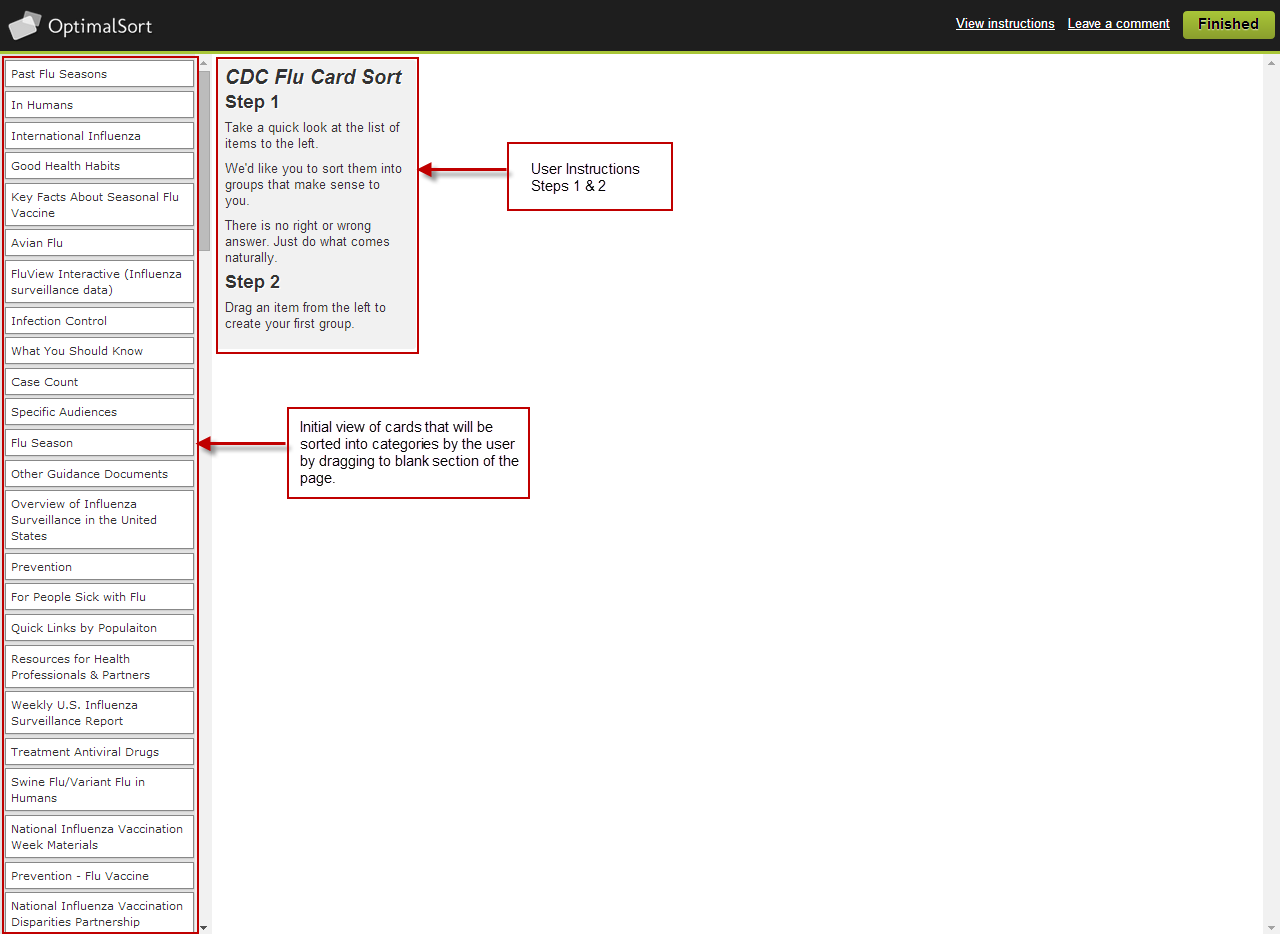
Task: Click the Infection Control card
Action: 99,321
